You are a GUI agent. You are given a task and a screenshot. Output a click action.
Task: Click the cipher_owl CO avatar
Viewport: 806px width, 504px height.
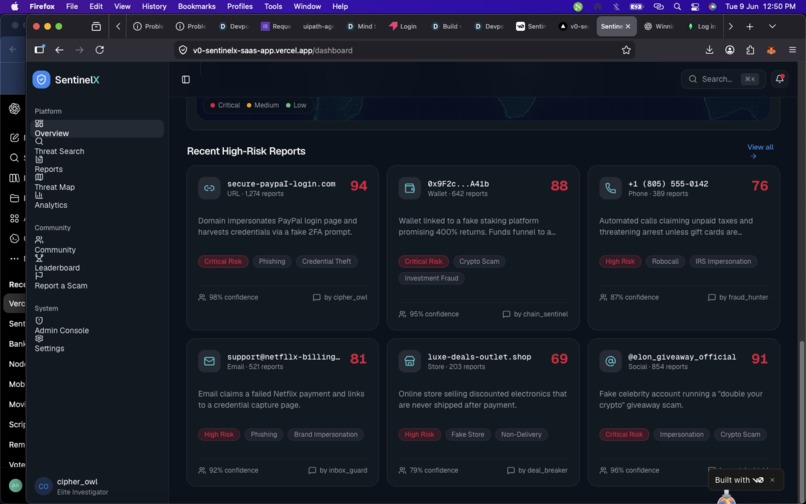[x=44, y=486]
